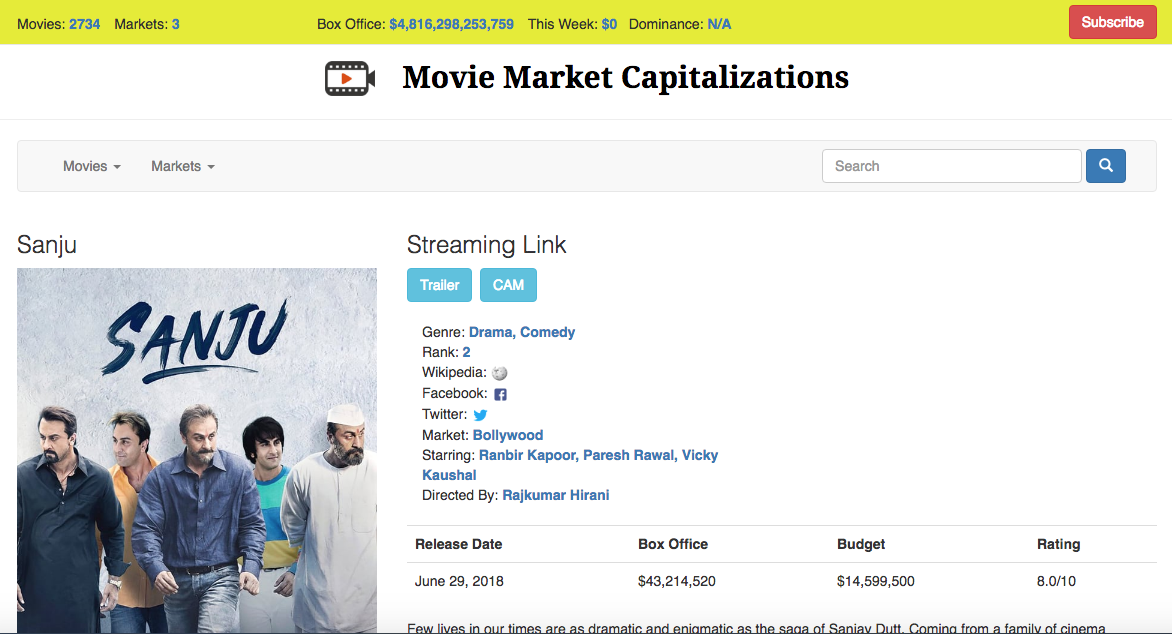Click the search magnifier icon
Screen dimensions: 1172x634
[x=1105, y=165]
